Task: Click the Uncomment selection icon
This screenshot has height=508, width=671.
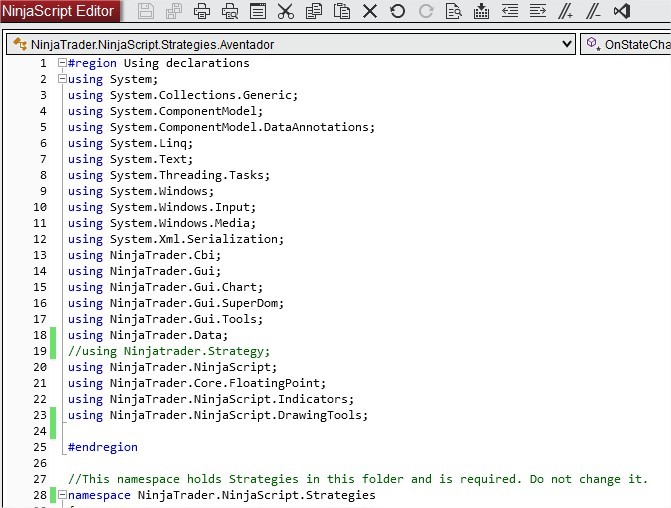Action: (x=593, y=11)
